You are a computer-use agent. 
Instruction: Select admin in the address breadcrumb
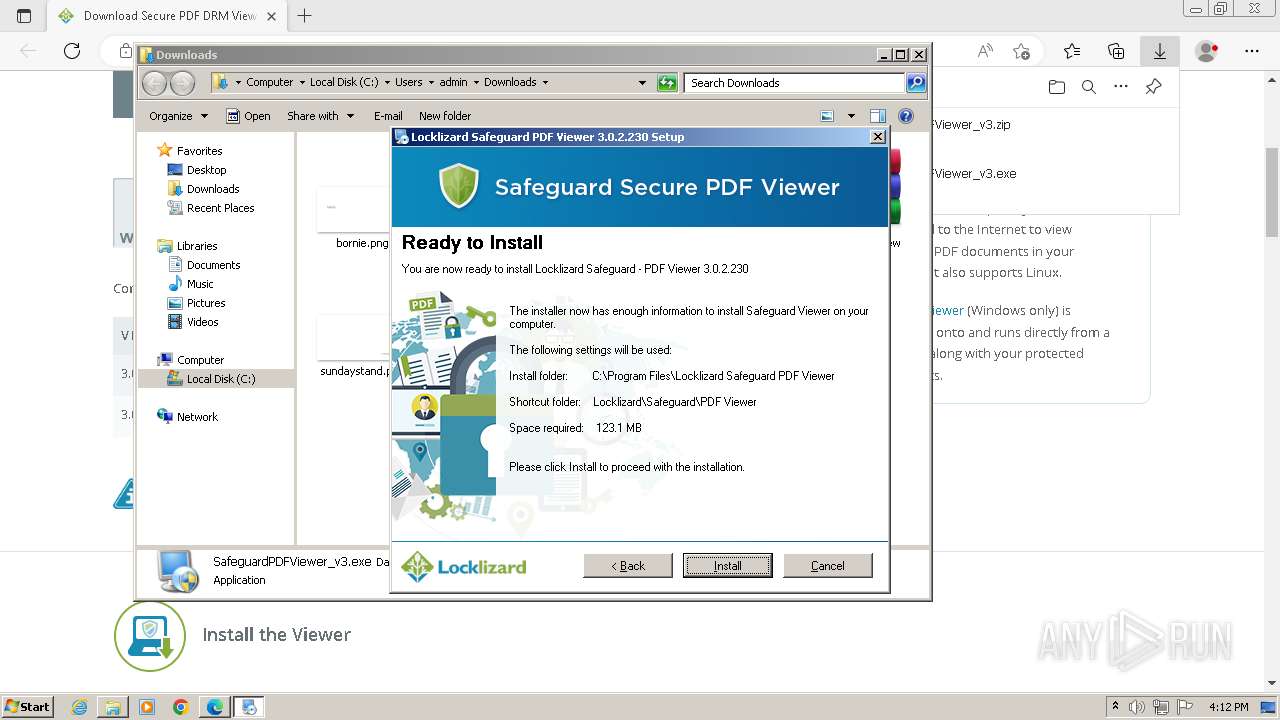pos(453,82)
